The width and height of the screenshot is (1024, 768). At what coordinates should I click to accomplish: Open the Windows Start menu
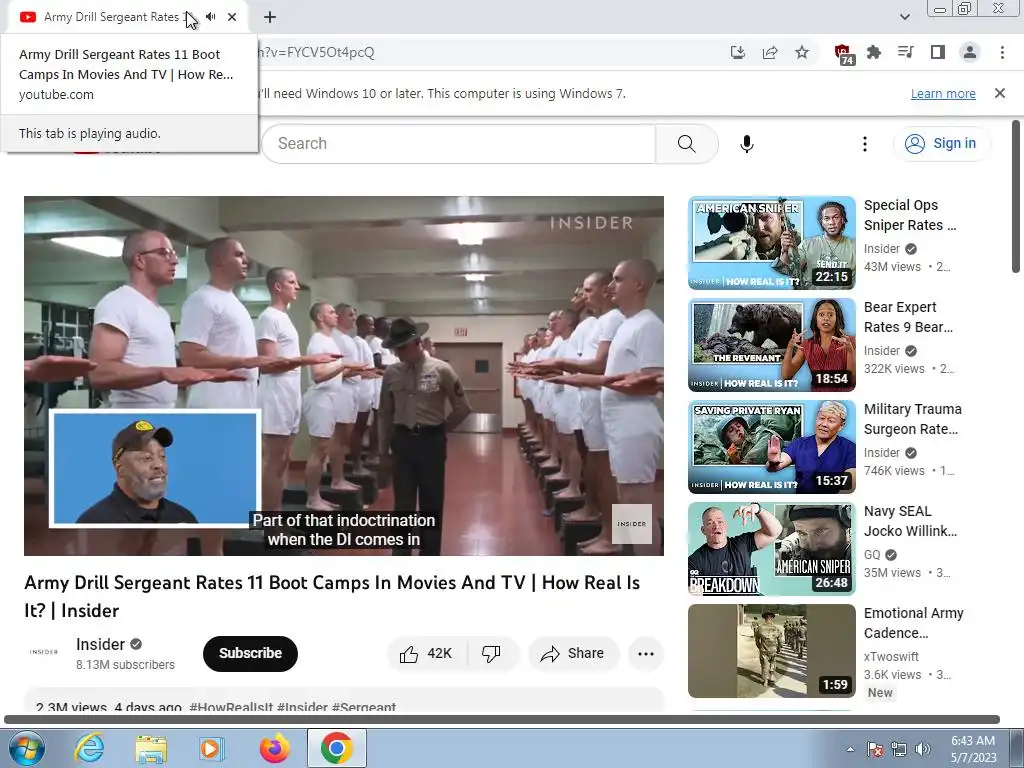[26, 748]
